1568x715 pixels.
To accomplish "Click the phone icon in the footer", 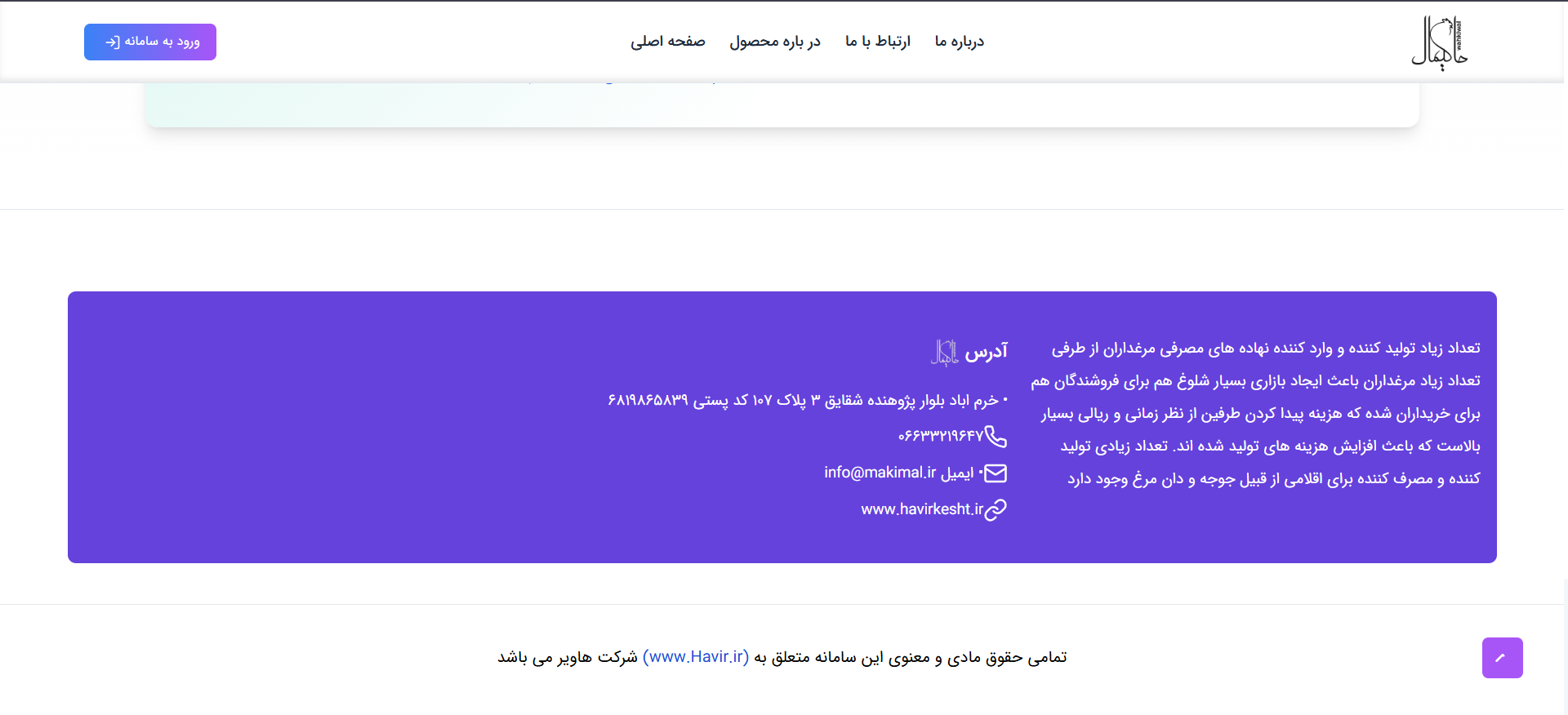I will [x=996, y=437].
